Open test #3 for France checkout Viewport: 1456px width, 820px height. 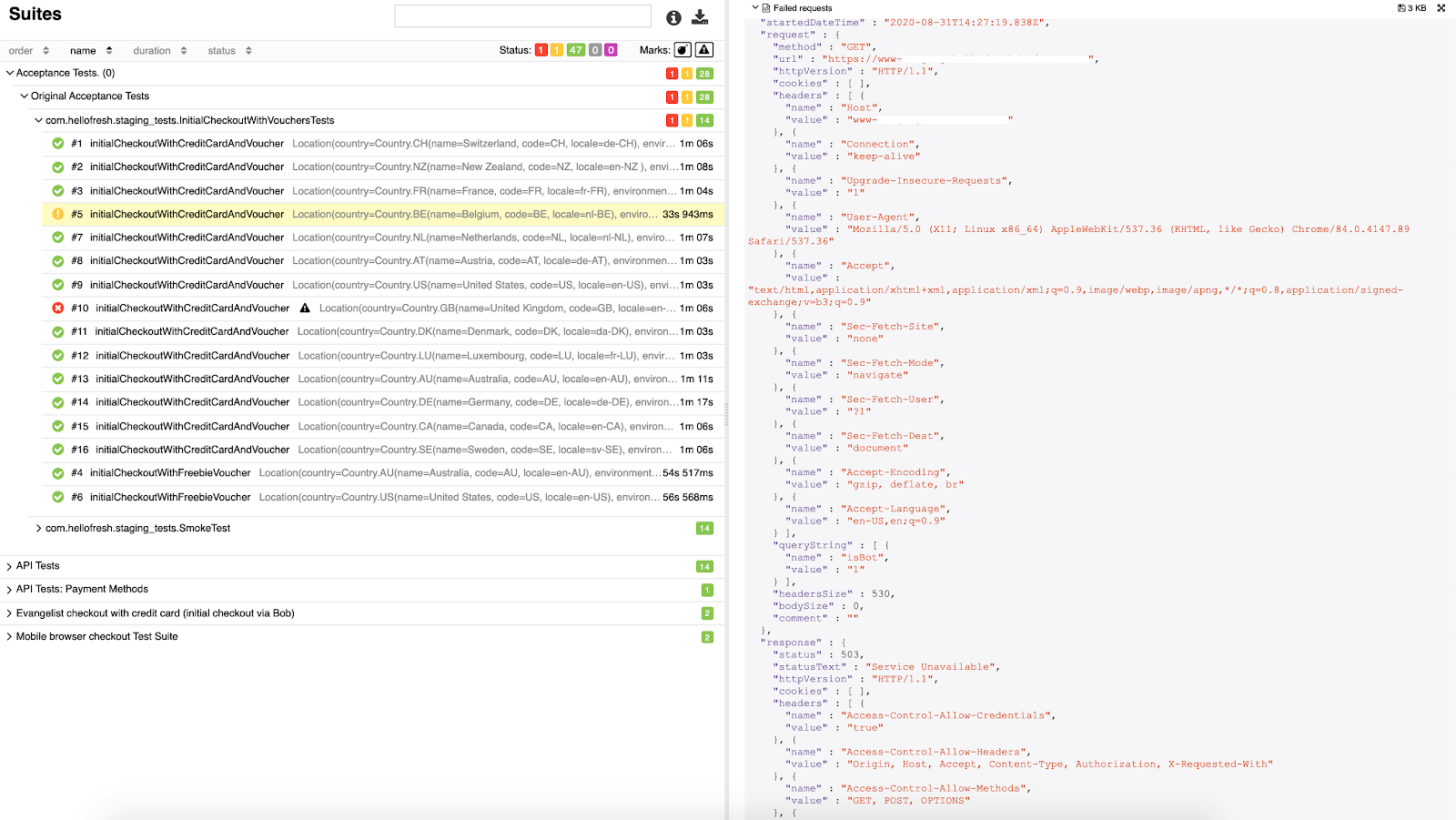click(383, 191)
